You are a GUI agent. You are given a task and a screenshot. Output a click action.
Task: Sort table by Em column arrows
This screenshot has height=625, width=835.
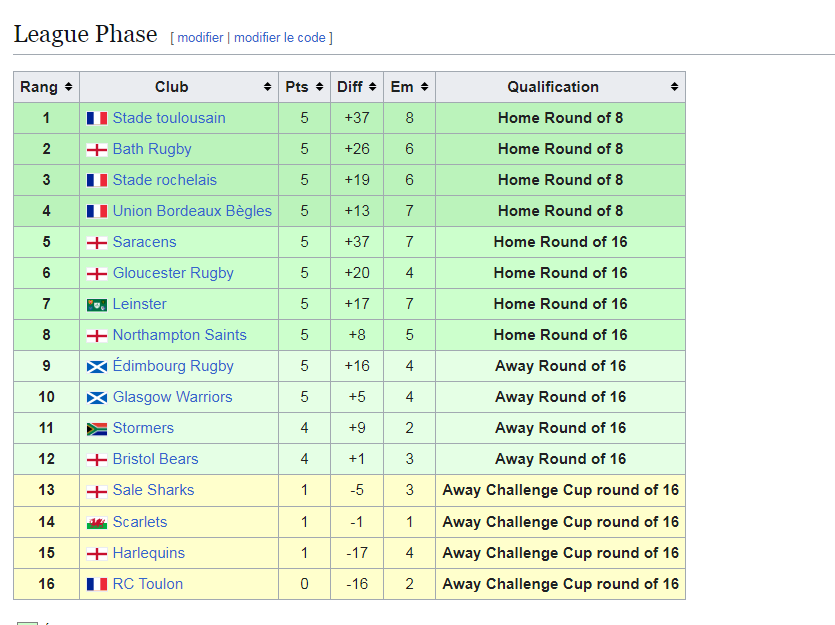point(424,87)
